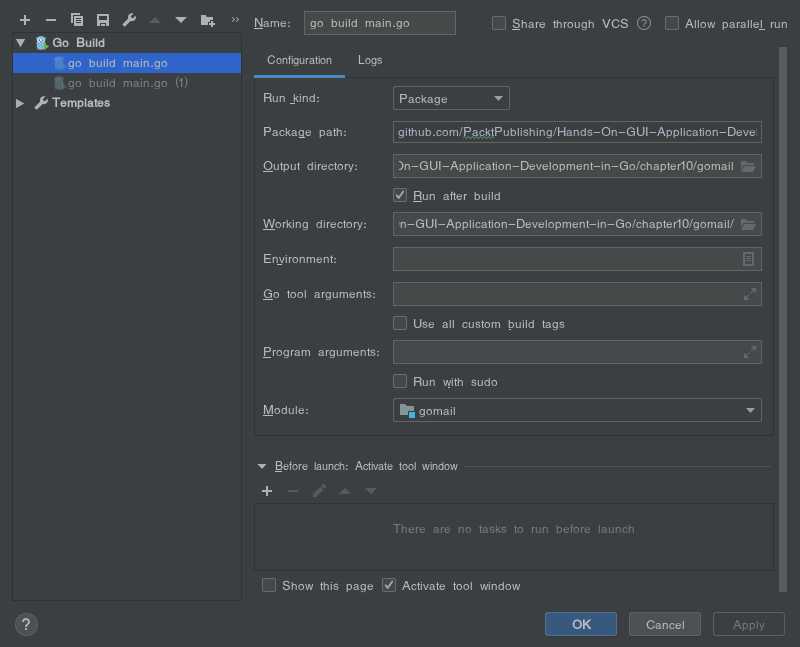Click the Cancel button
The width and height of the screenshot is (800, 647).
point(665,625)
